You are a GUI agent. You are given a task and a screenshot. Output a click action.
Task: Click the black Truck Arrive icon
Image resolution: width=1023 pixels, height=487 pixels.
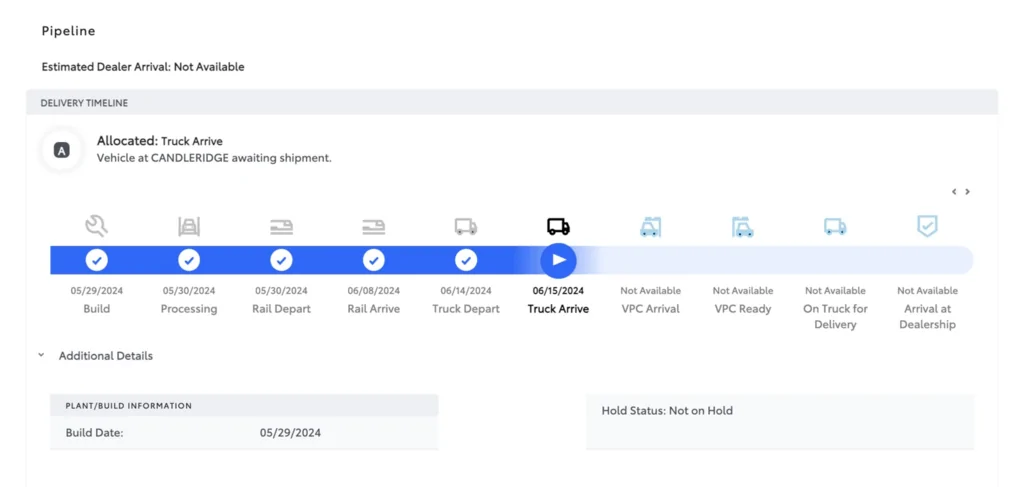point(558,227)
